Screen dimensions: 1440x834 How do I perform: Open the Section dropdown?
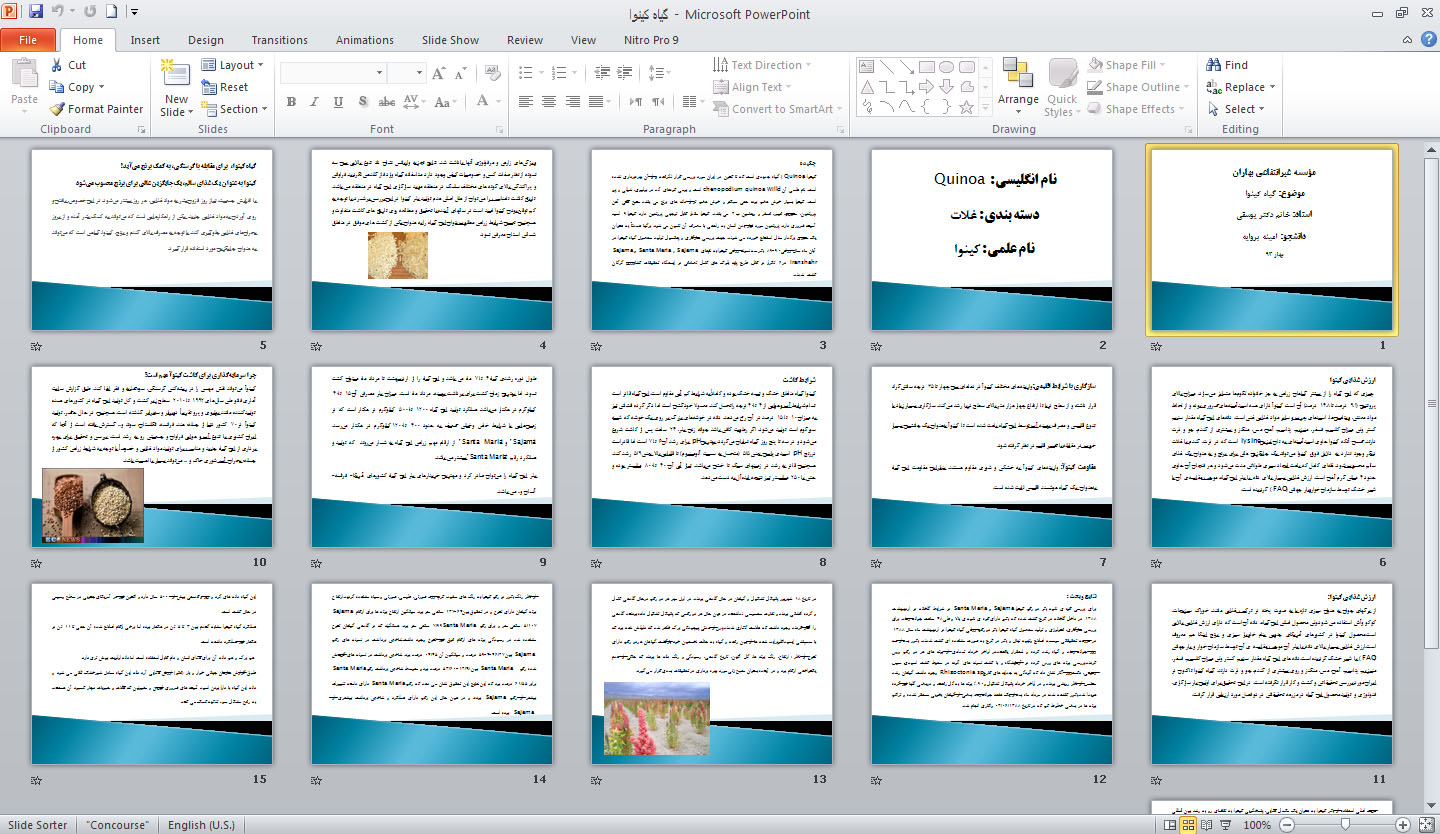click(238, 109)
